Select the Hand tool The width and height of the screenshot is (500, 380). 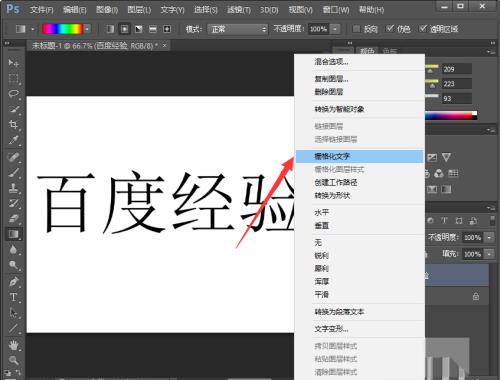pos(13,345)
